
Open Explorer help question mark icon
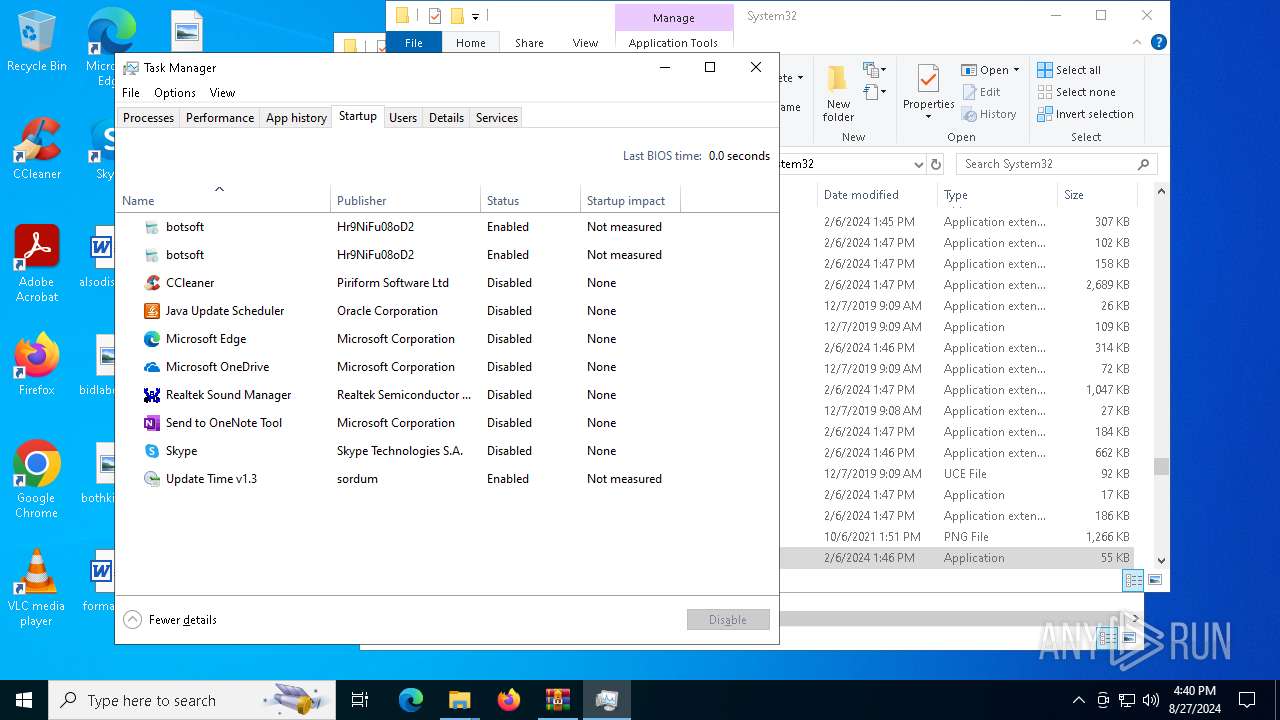tap(1158, 43)
